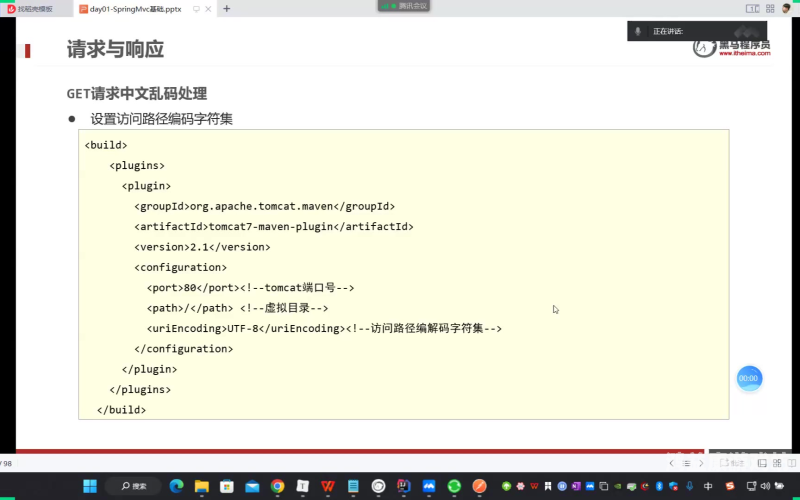This screenshot has height=500, width=800.
Task: Open the window count indicator icon
Action: pyautogui.click(x=753, y=9)
